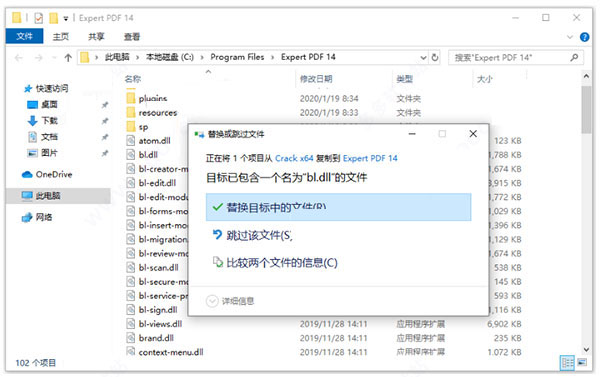Click the Explorer help question mark icon
600x377 pixels.
584,37
